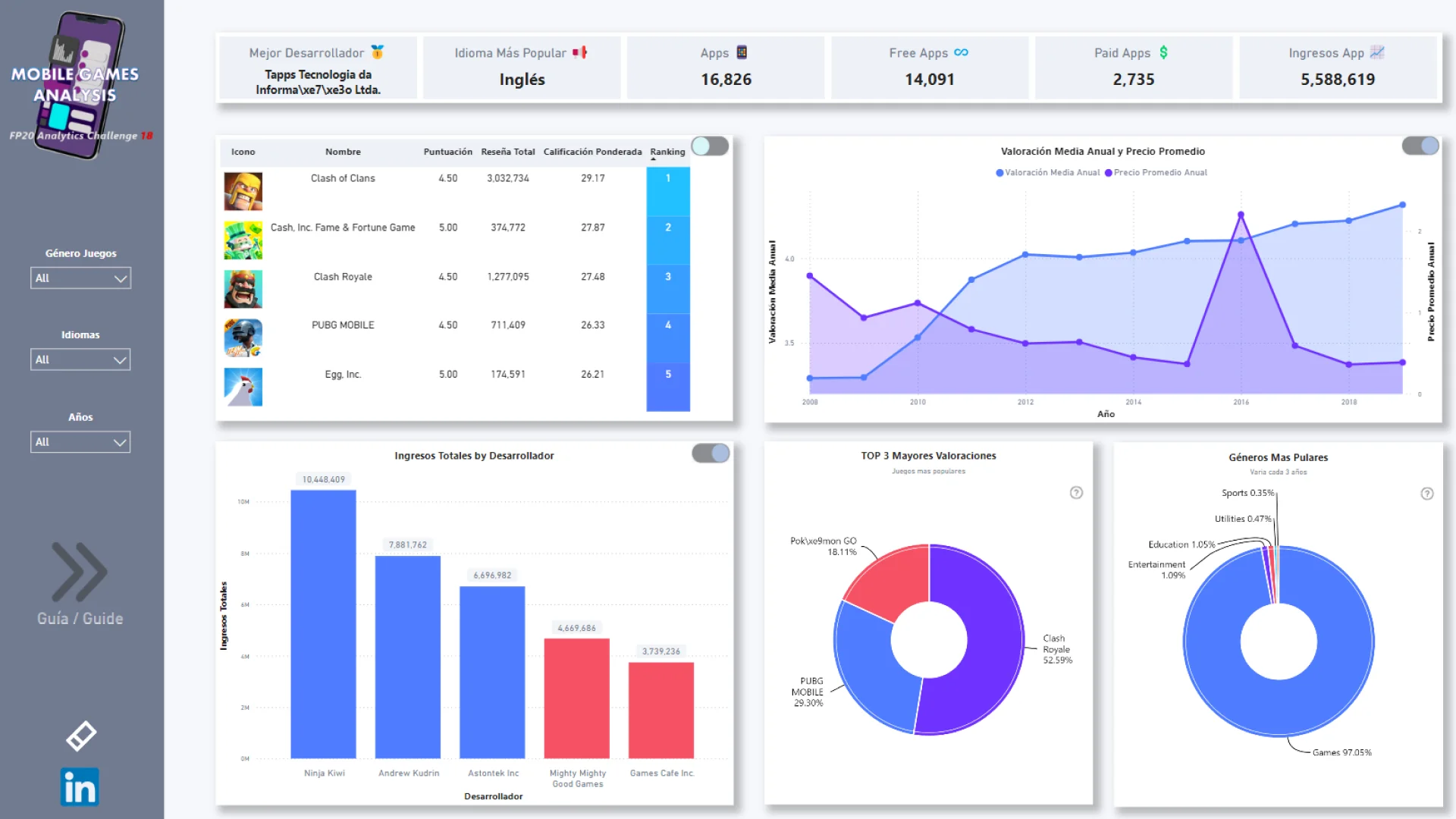Click the infinity icon beside Free Apps
1456x819 pixels.
(x=961, y=52)
